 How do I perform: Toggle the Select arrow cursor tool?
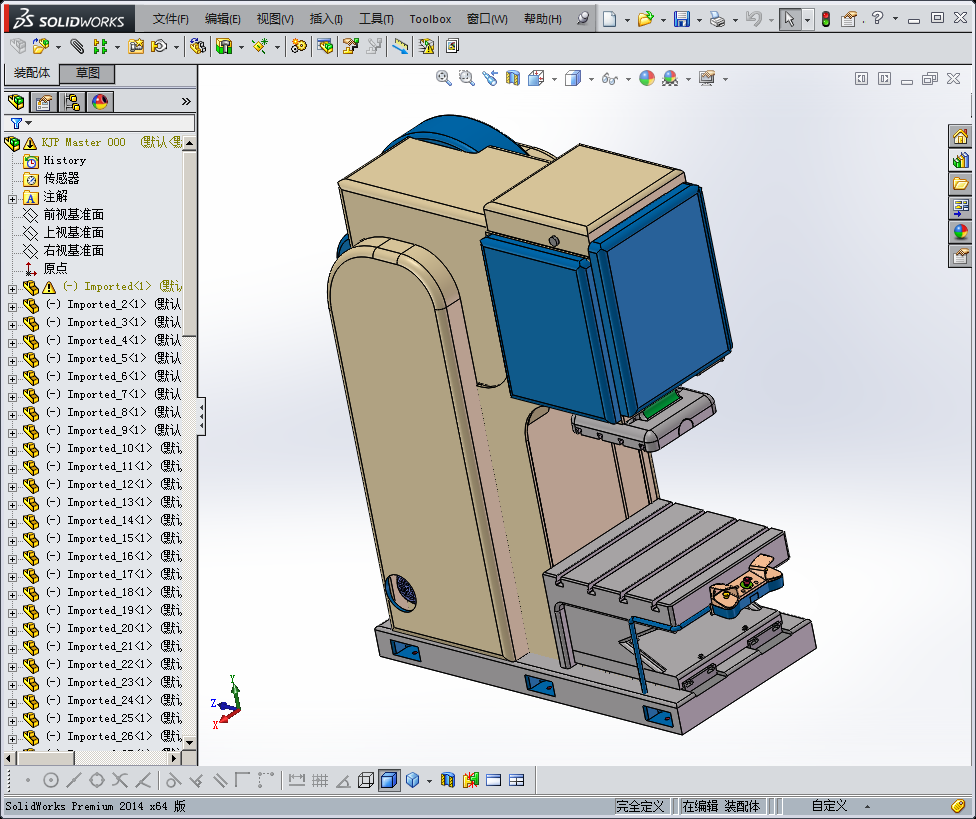coord(790,19)
